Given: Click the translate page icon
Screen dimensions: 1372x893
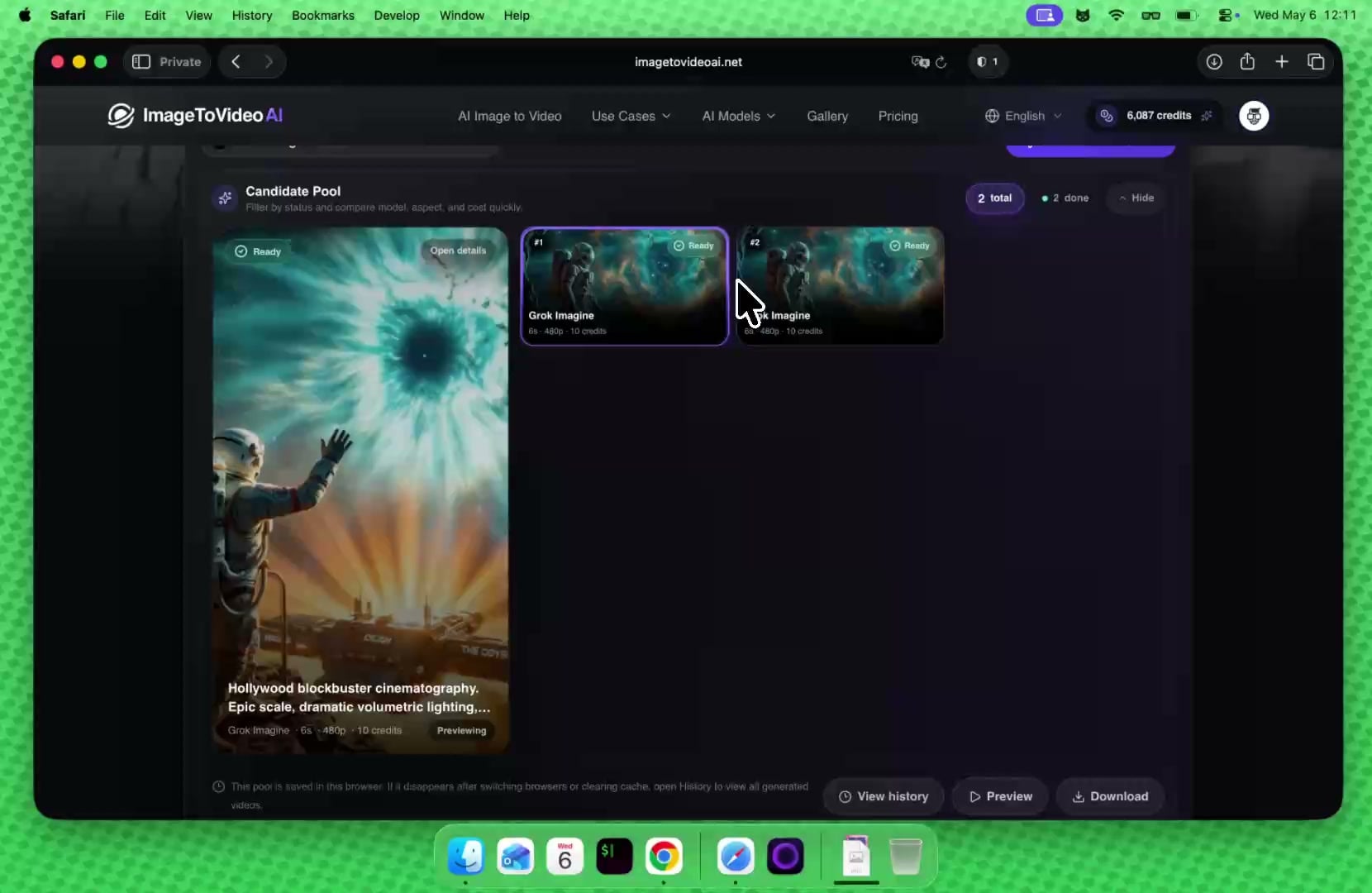Looking at the screenshot, I should [x=919, y=62].
